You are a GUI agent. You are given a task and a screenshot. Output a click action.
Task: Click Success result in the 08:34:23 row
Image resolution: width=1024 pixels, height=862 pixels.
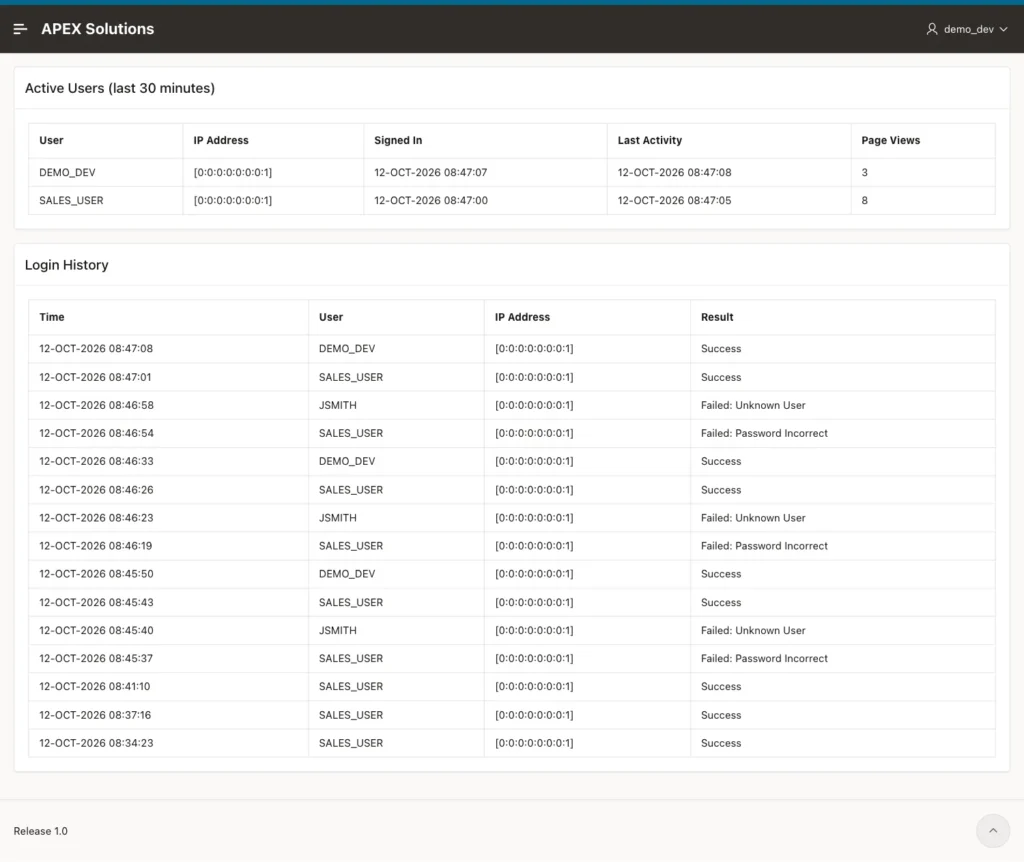click(x=721, y=743)
